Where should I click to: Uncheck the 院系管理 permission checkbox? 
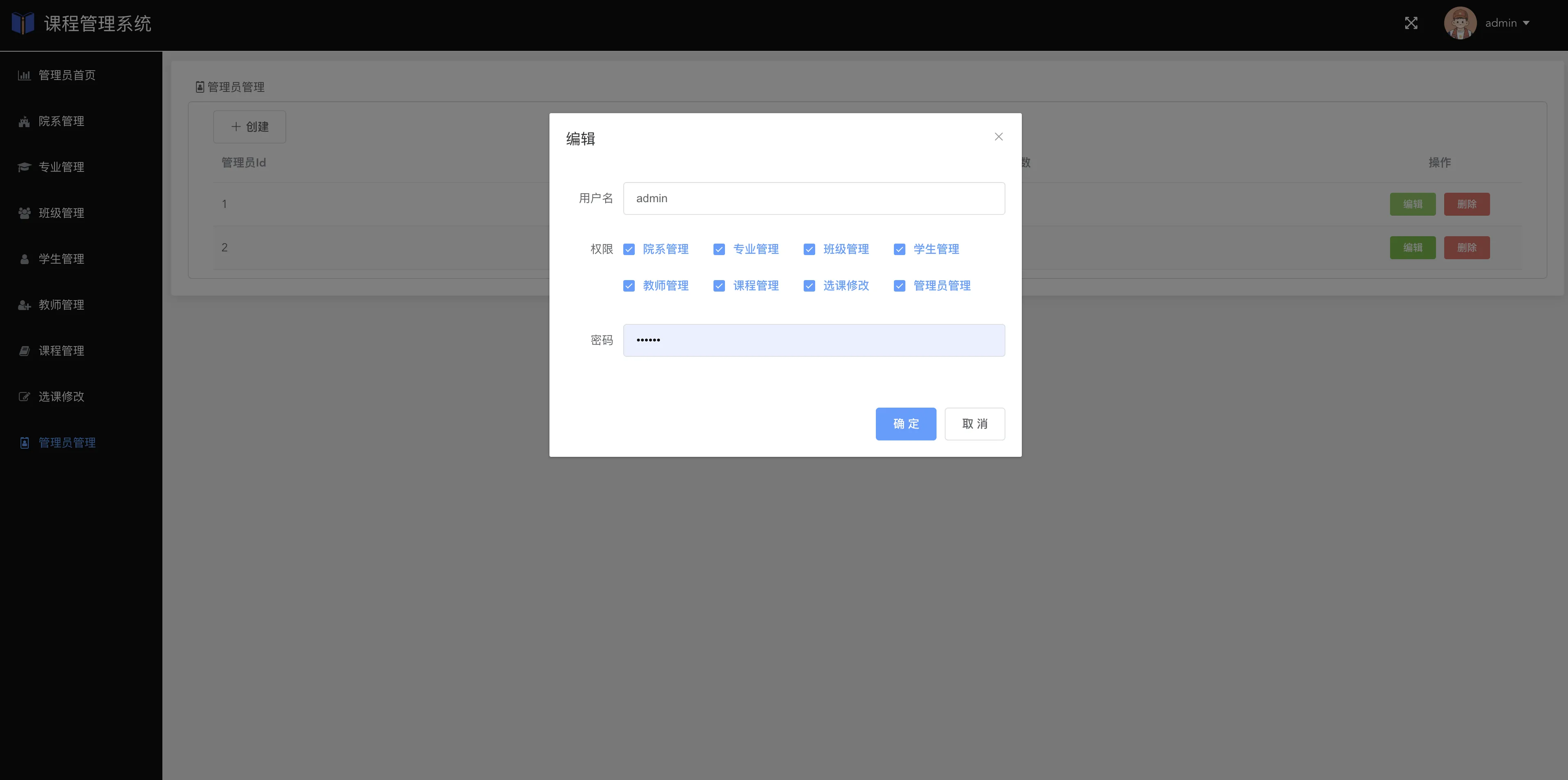pos(629,250)
